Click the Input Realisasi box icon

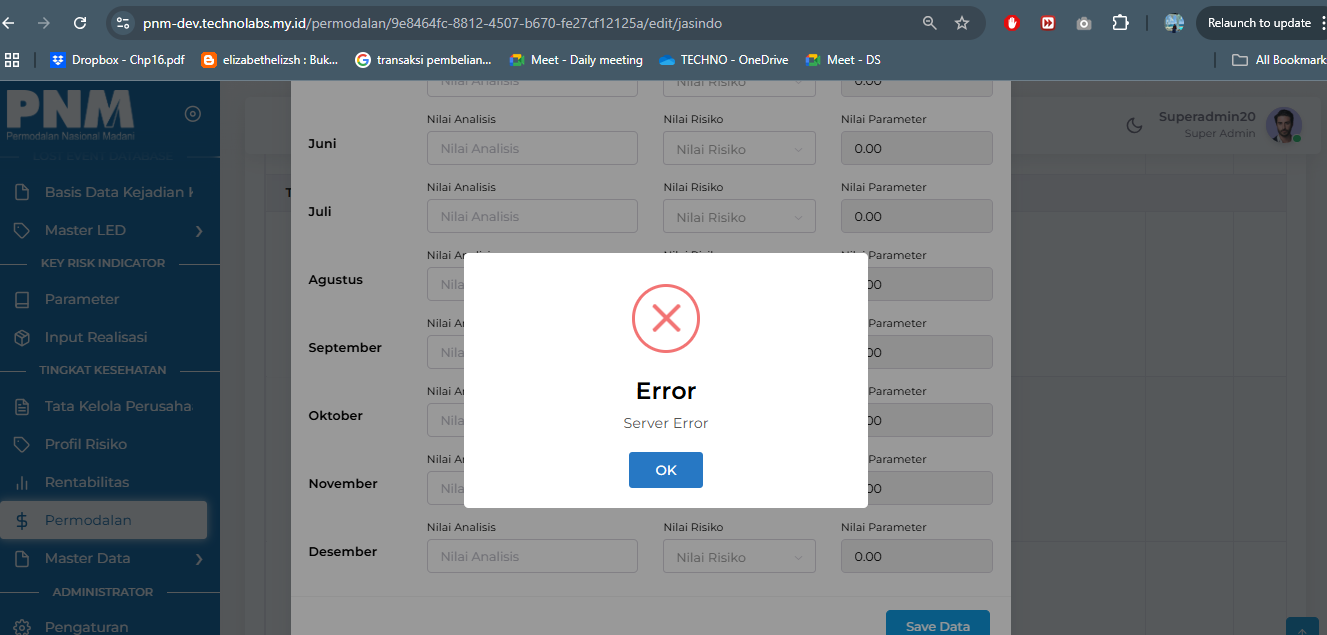click(22, 337)
